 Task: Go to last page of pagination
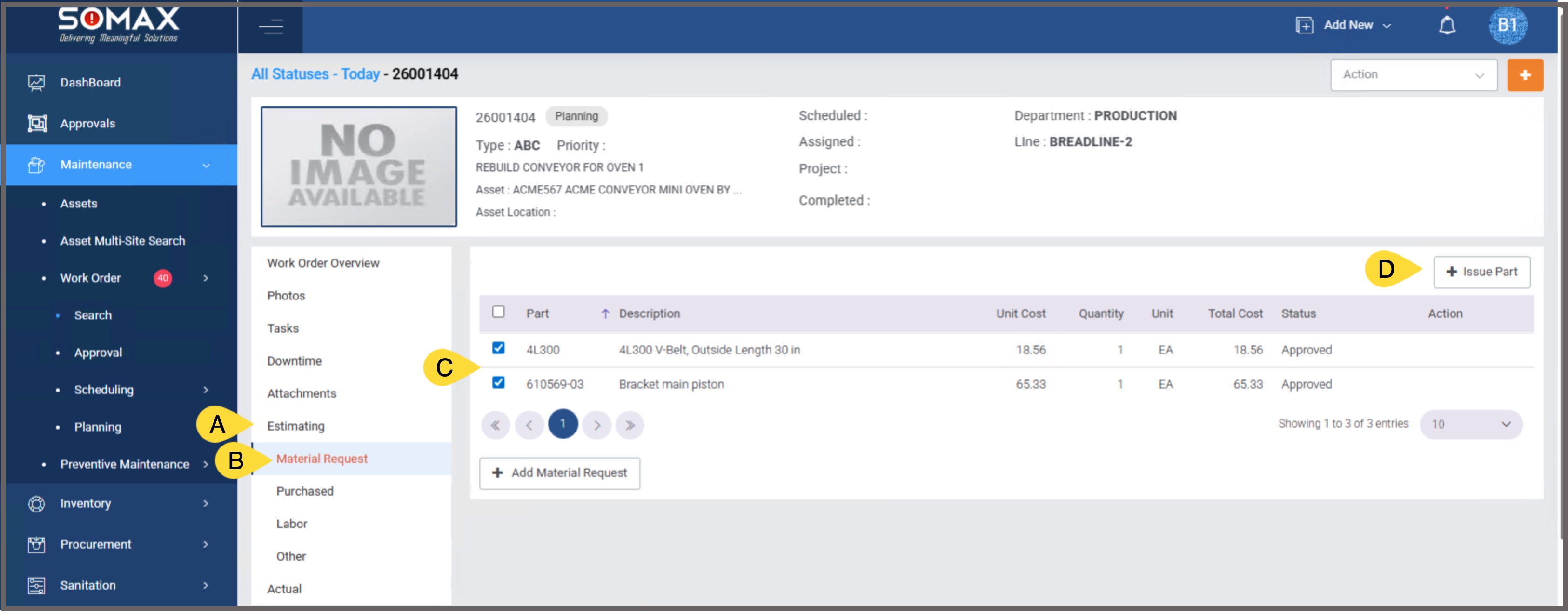[x=630, y=425]
